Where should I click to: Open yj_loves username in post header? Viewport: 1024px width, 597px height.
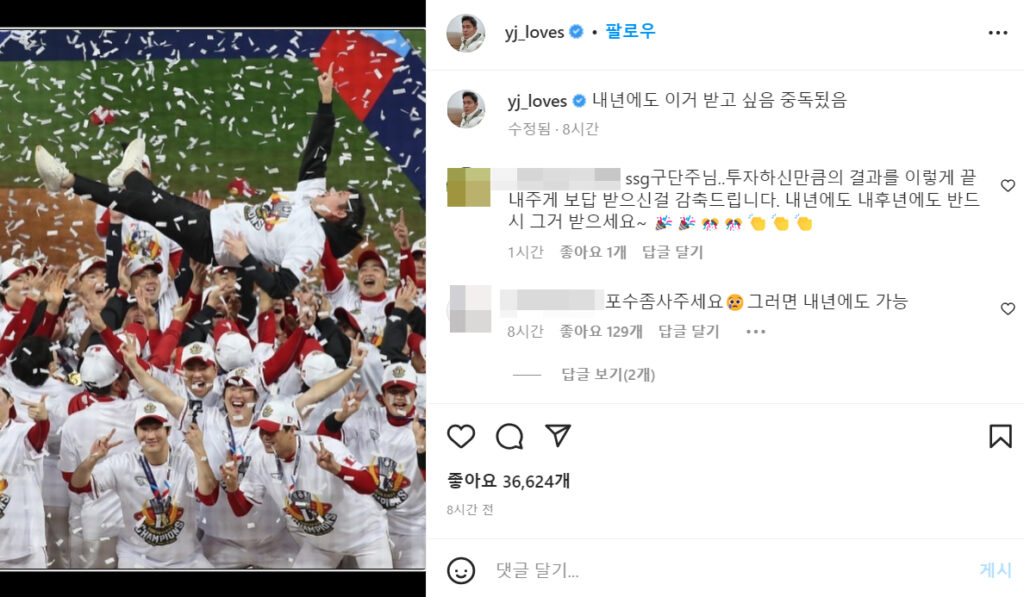click(534, 32)
